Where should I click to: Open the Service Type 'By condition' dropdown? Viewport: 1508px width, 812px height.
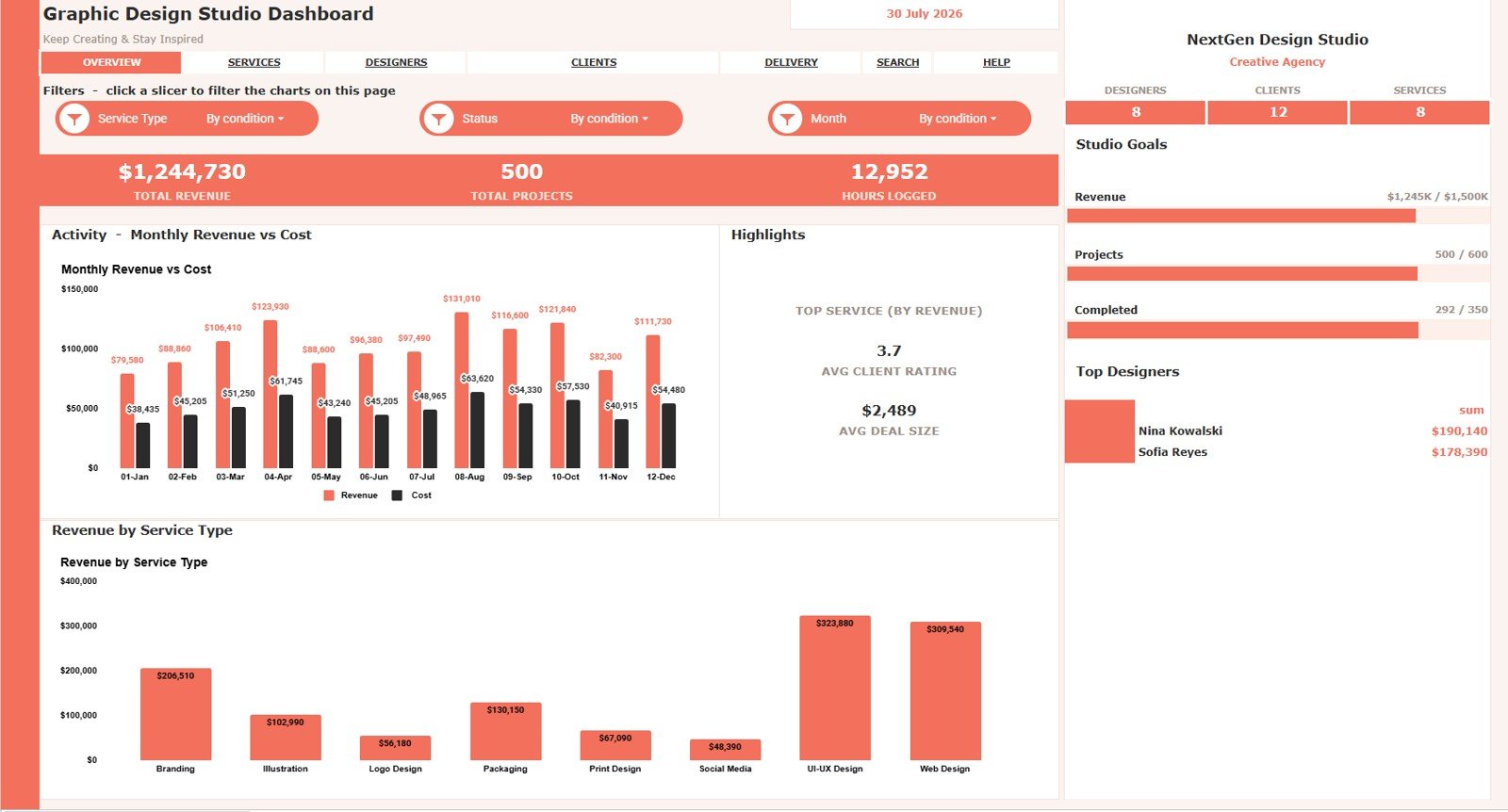click(x=245, y=119)
